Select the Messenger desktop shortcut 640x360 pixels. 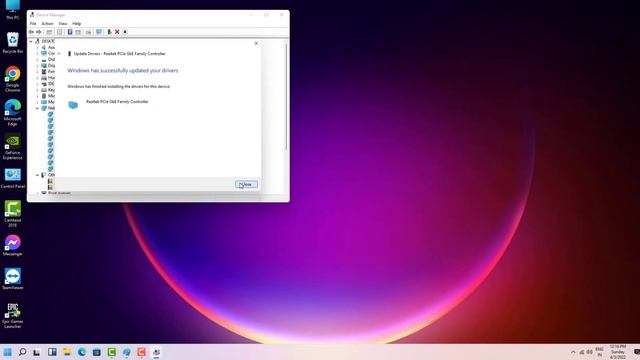13,245
